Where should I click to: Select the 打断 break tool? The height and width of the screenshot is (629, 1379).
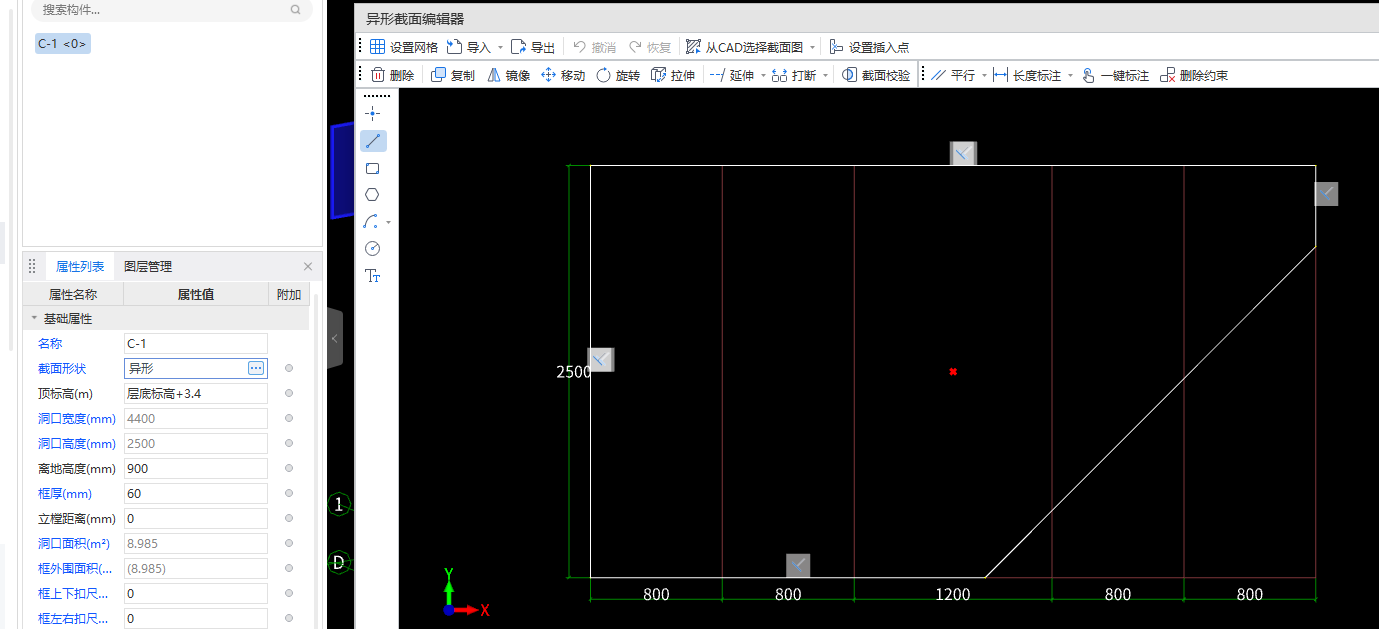(794, 75)
